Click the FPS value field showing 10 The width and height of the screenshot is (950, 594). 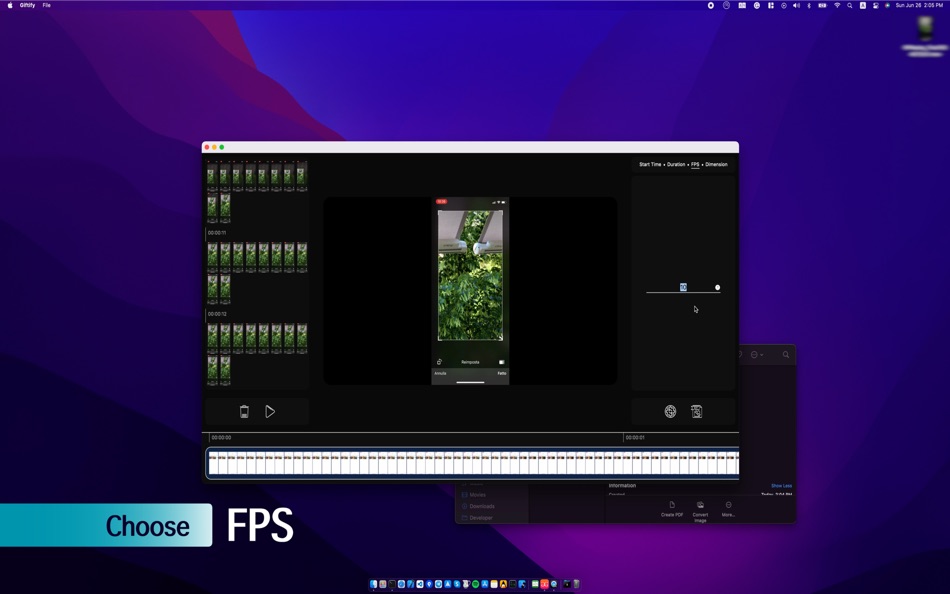click(683, 287)
